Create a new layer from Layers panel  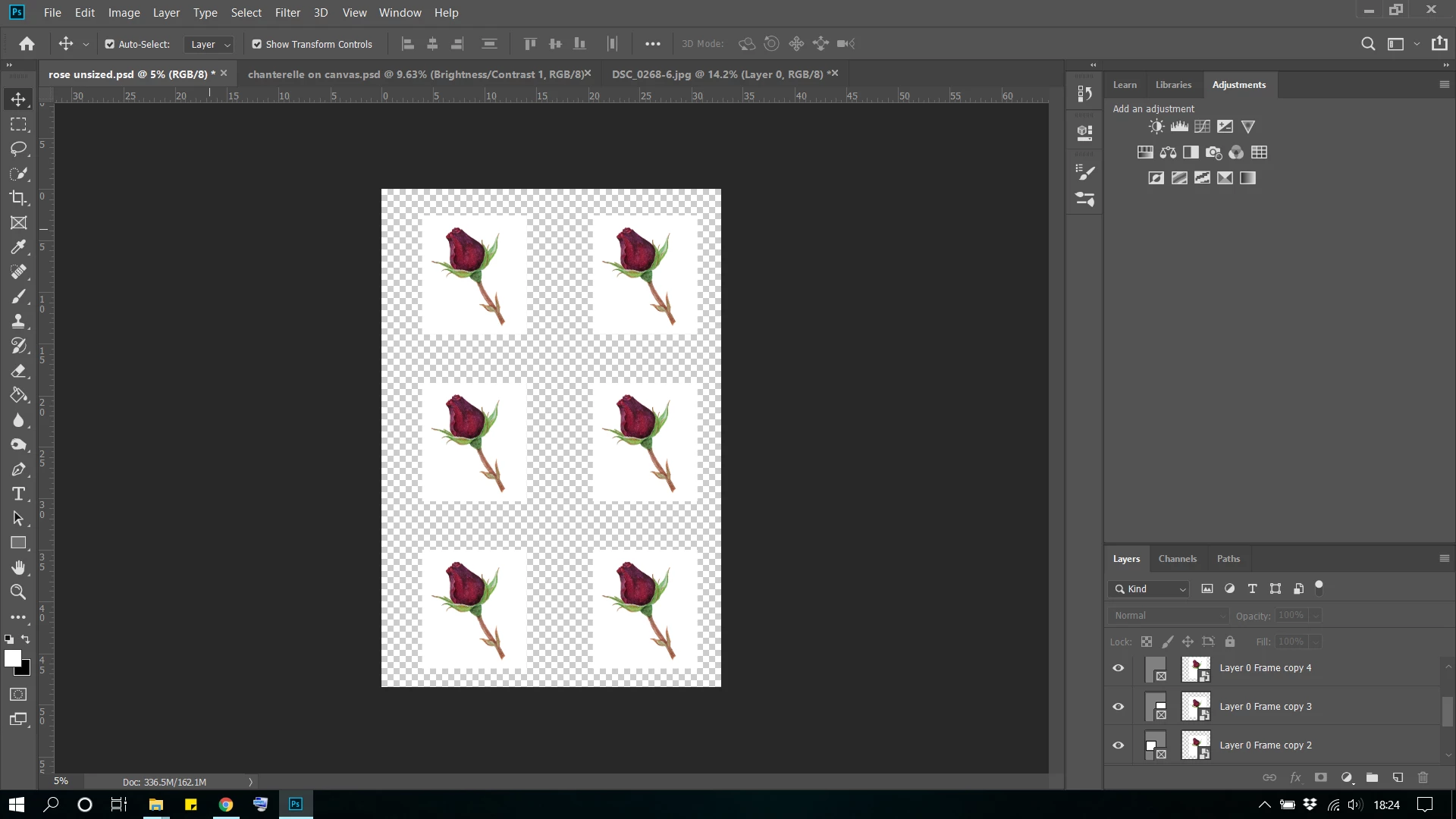coord(1398,777)
